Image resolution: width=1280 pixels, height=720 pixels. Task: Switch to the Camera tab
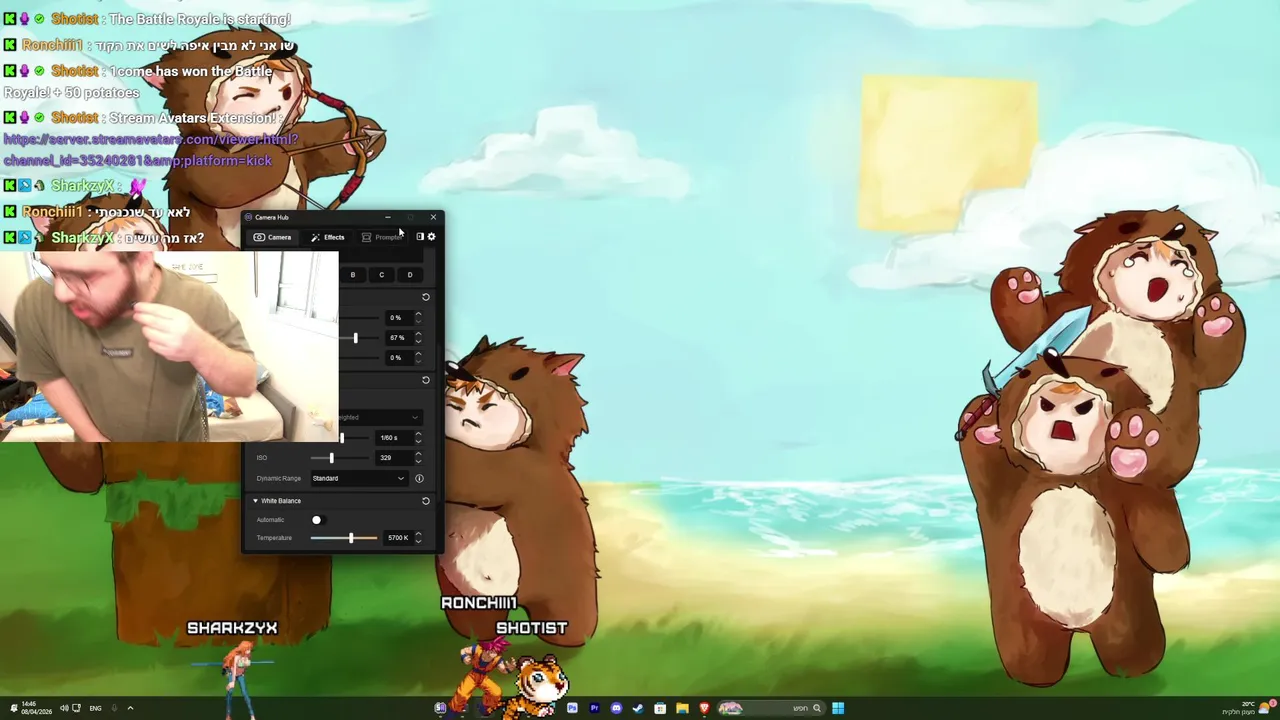272,237
